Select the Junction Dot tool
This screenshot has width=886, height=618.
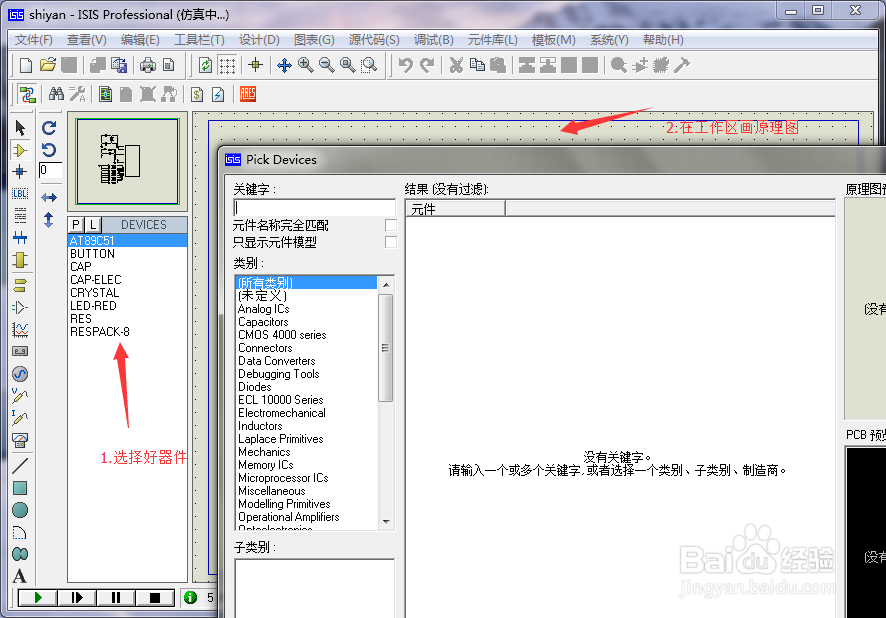coord(20,172)
